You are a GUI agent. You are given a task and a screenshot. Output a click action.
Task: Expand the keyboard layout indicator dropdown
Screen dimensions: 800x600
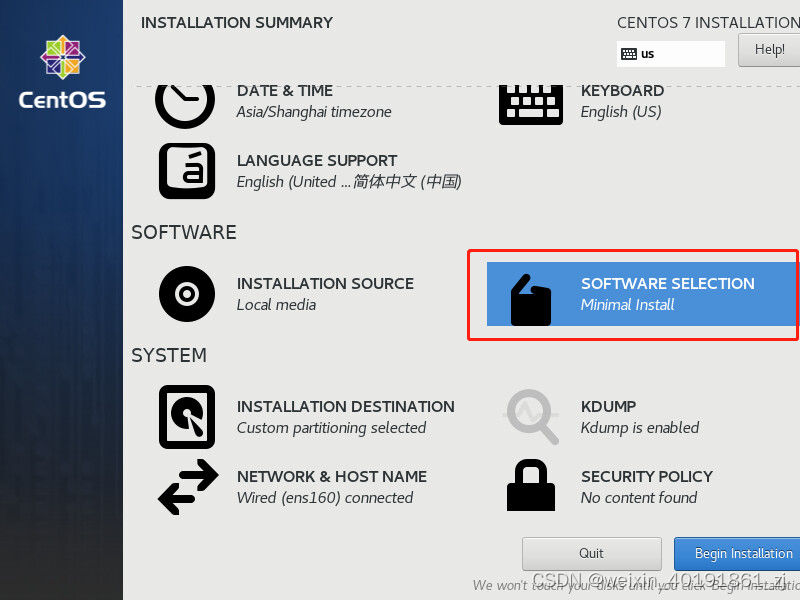click(x=670, y=54)
